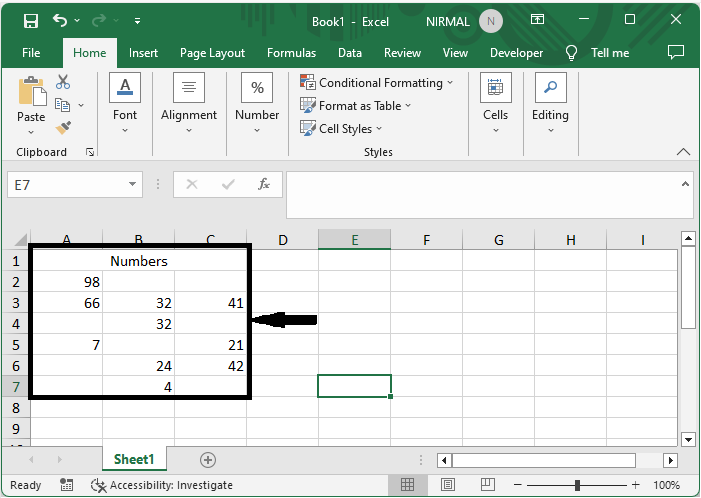
Task: Select the cell containing 41
Action: [x=210, y=303]
